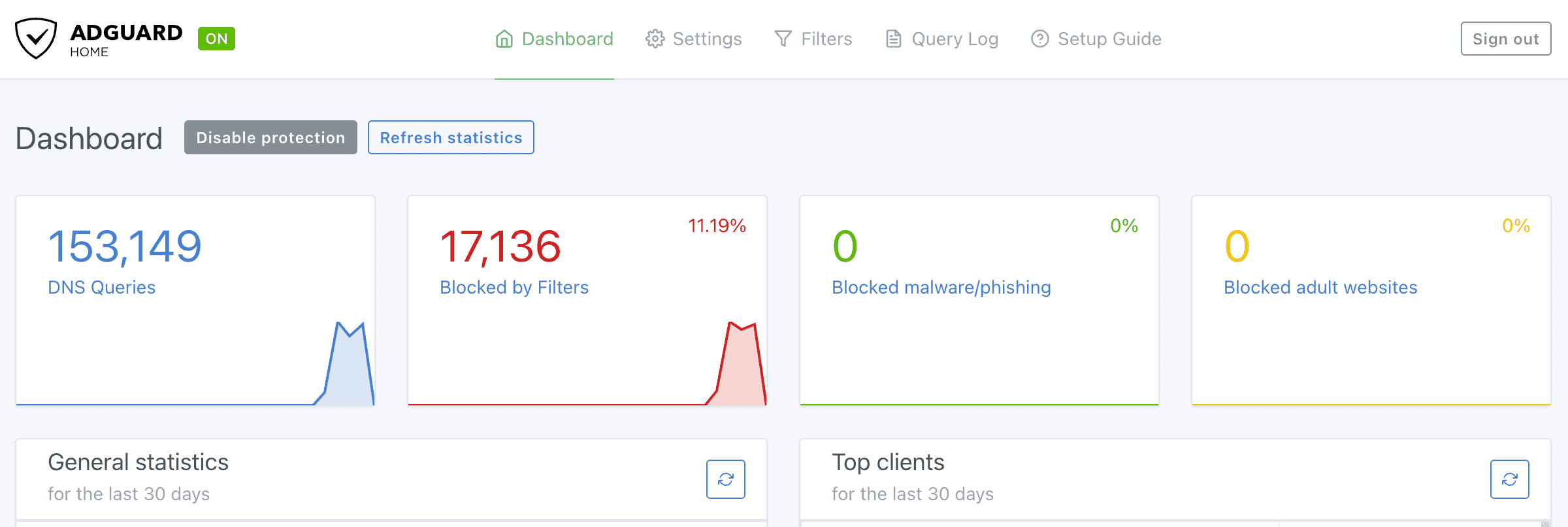Disable protection using the gray button
Viewport: 1568px width, 527px height.
tap(270, 137)
